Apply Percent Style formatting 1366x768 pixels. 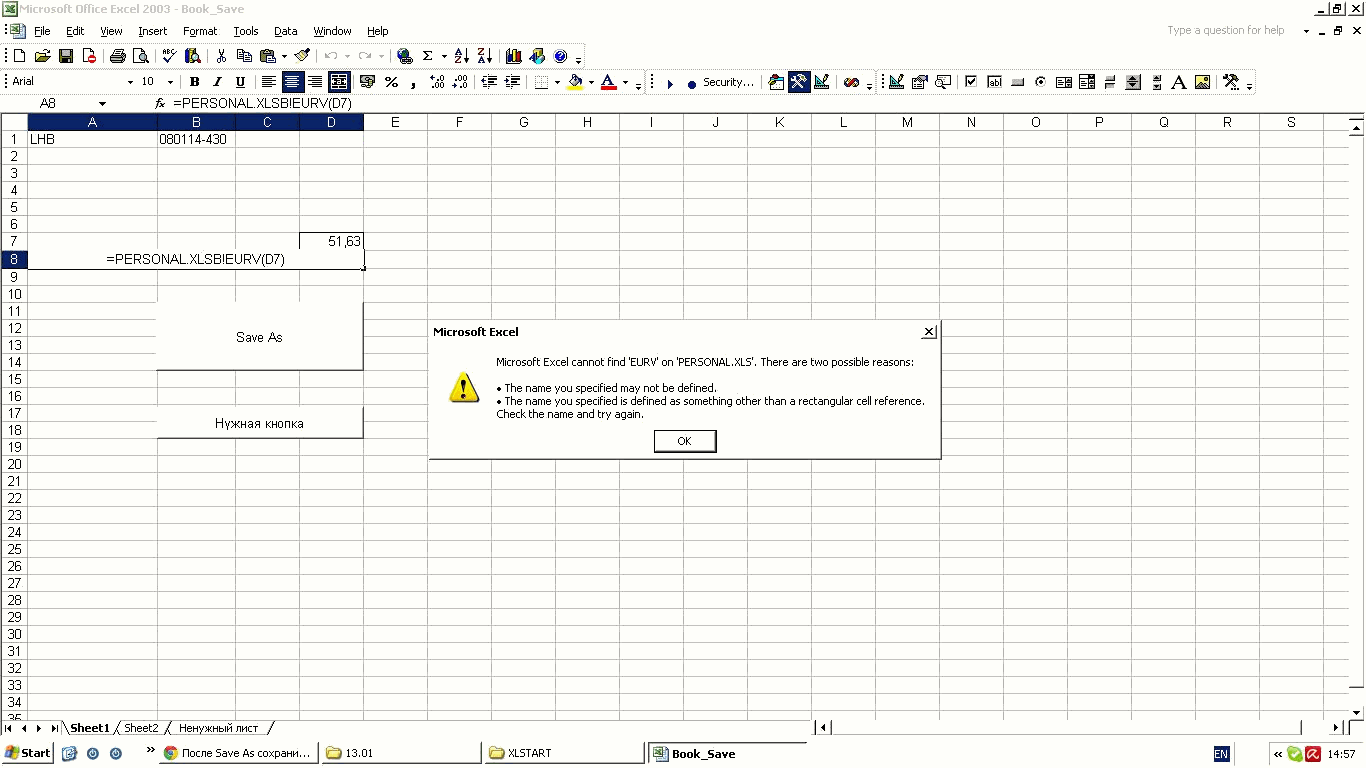coord(391,82)
